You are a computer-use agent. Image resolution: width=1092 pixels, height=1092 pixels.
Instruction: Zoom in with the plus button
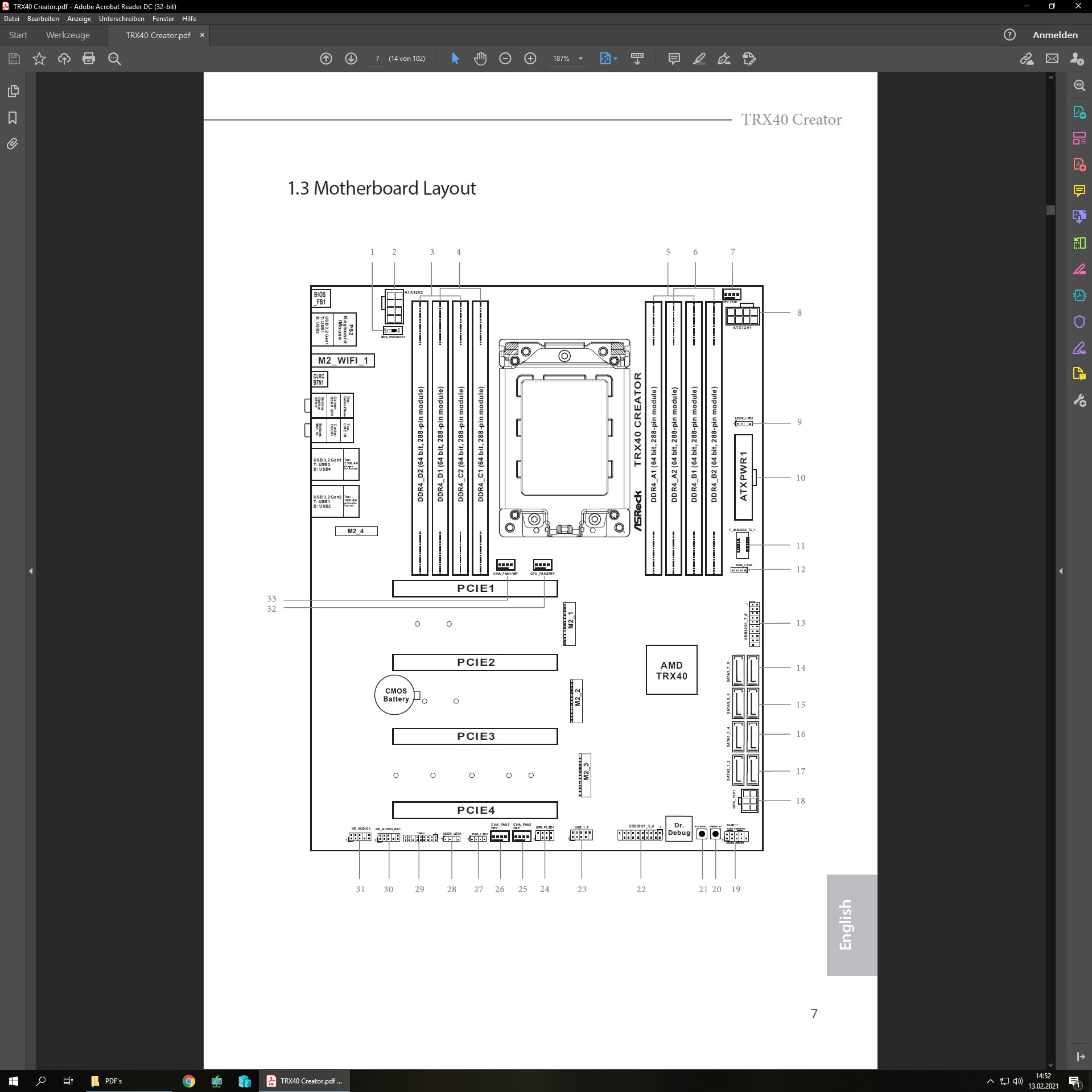[x=530, y=59]
